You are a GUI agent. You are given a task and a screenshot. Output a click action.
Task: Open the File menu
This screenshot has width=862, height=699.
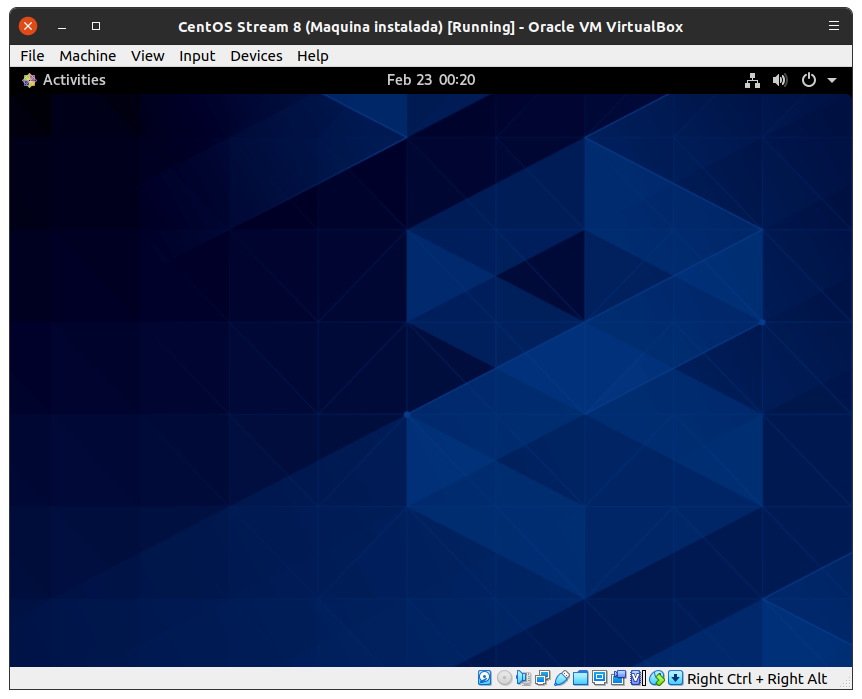(32, 56)
